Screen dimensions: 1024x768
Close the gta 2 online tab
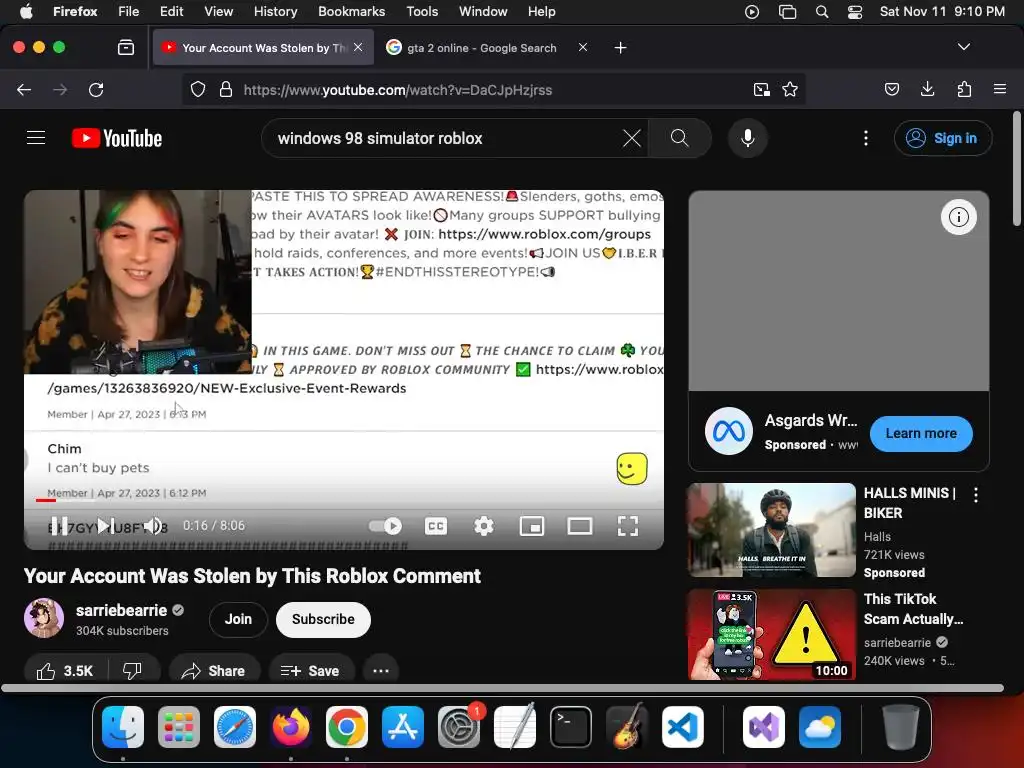pos(583,47)
